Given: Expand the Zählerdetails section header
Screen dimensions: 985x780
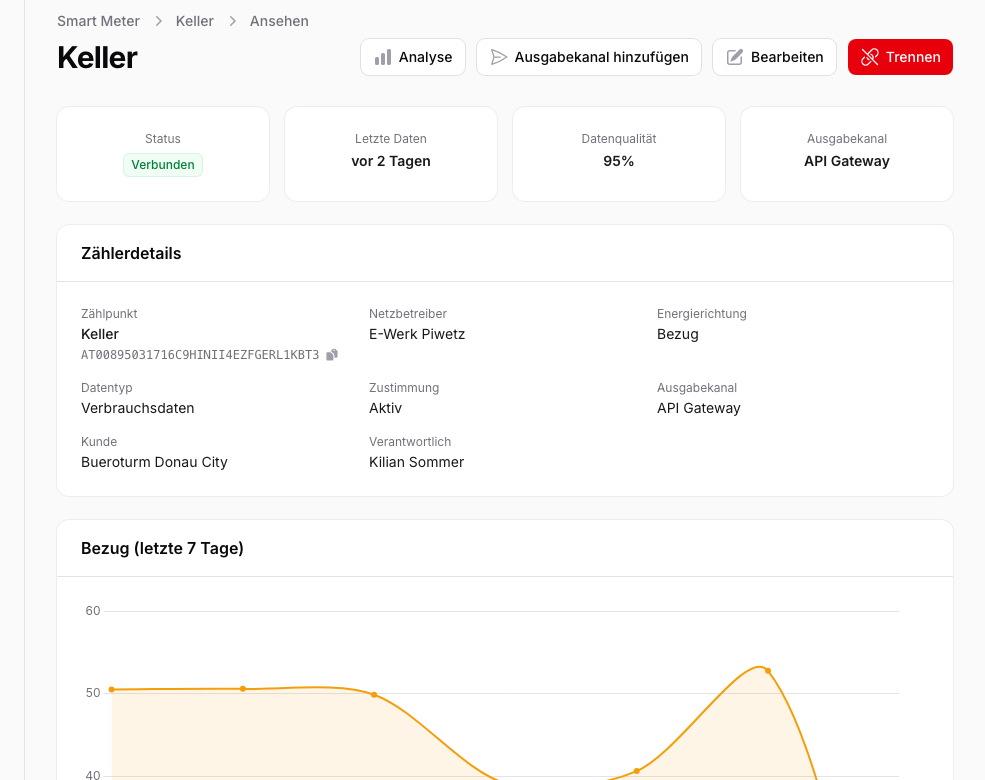Looking at the screenshot, I should point(131,253).
